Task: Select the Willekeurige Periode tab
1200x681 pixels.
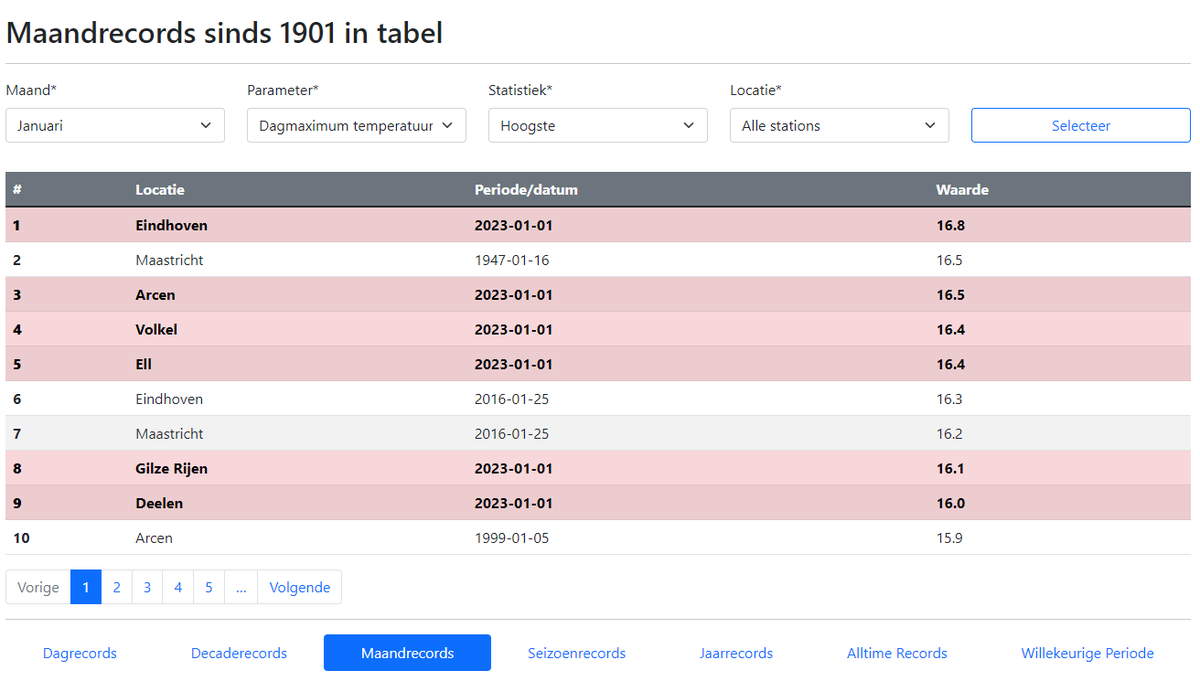Action: tap(1087, 652)
